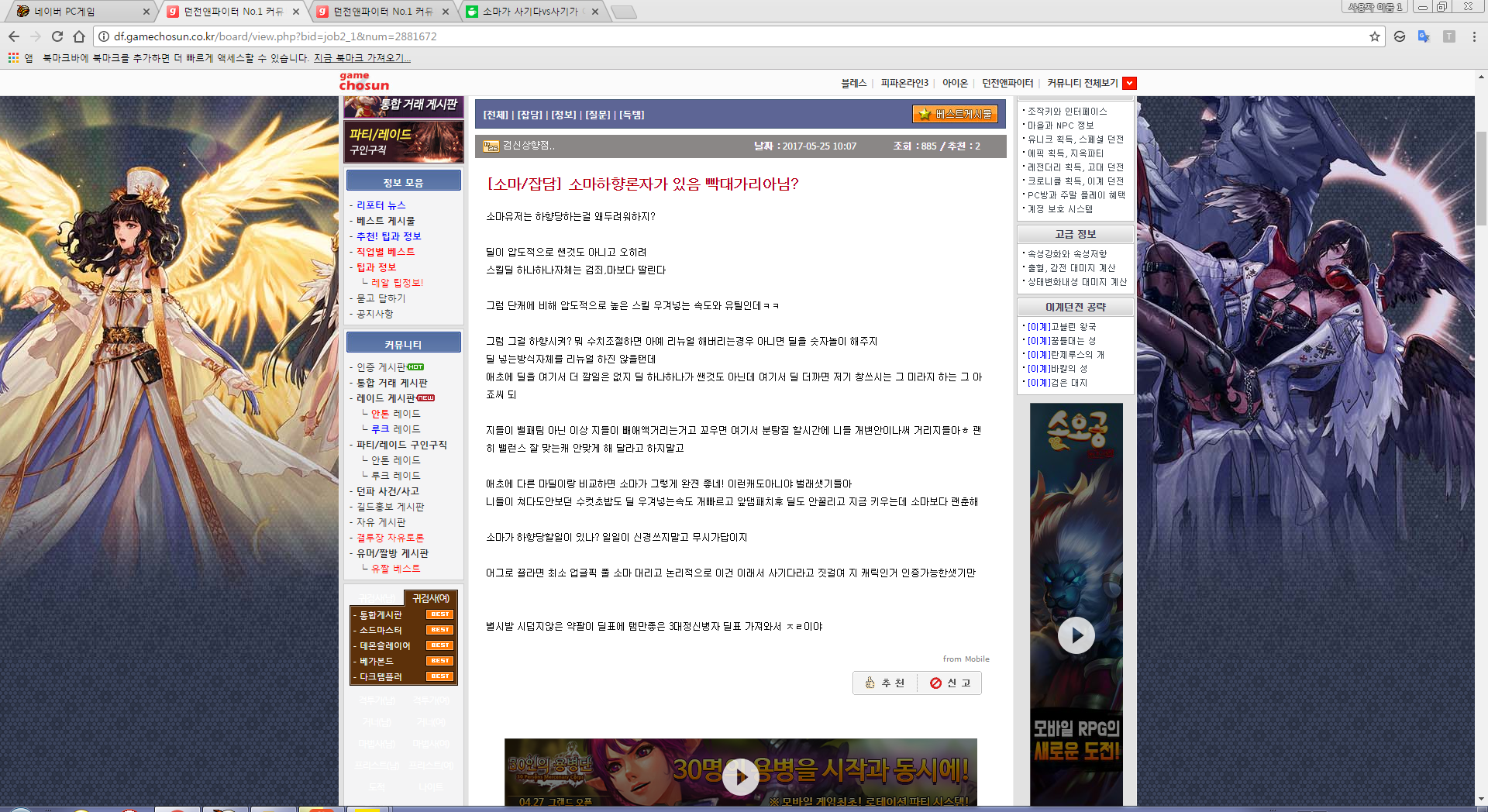Click the 지금 북마크 가져오기 link
Image resolution: width=1488 pixels, height=812 pixels.
click(x=362, y=58)
